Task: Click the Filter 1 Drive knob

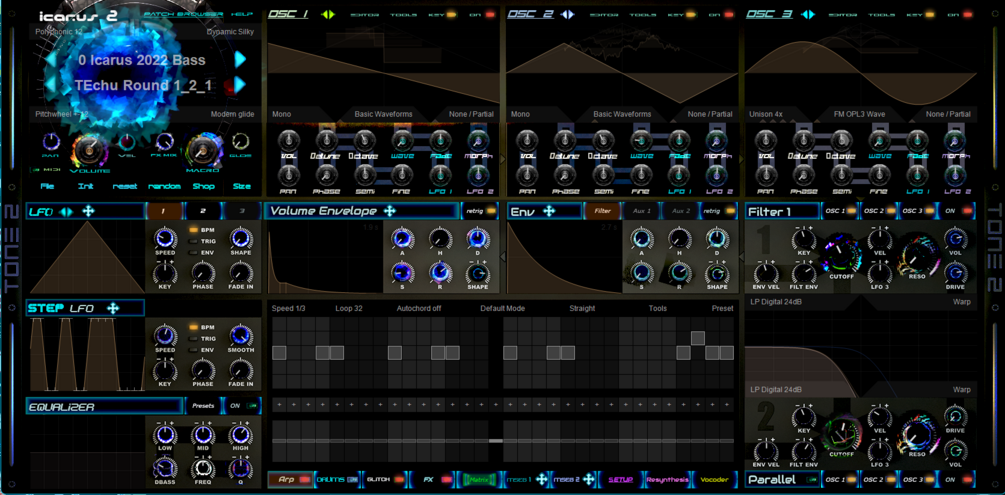Action: pos(956,273)
